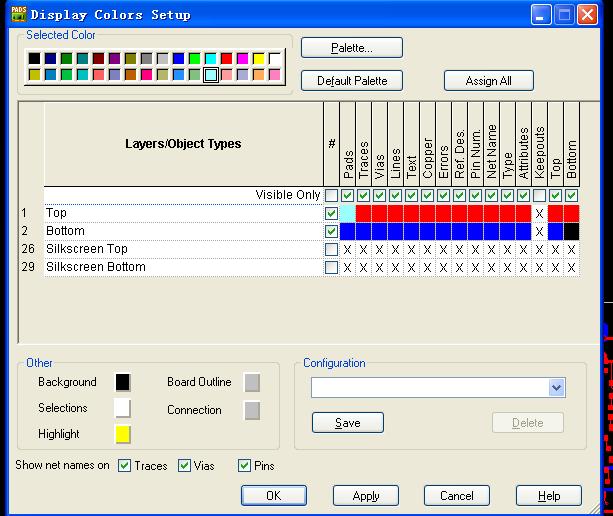Choose the white swatch in the Selected Color palette
The image size is (613, 516).
coord(274,59)
